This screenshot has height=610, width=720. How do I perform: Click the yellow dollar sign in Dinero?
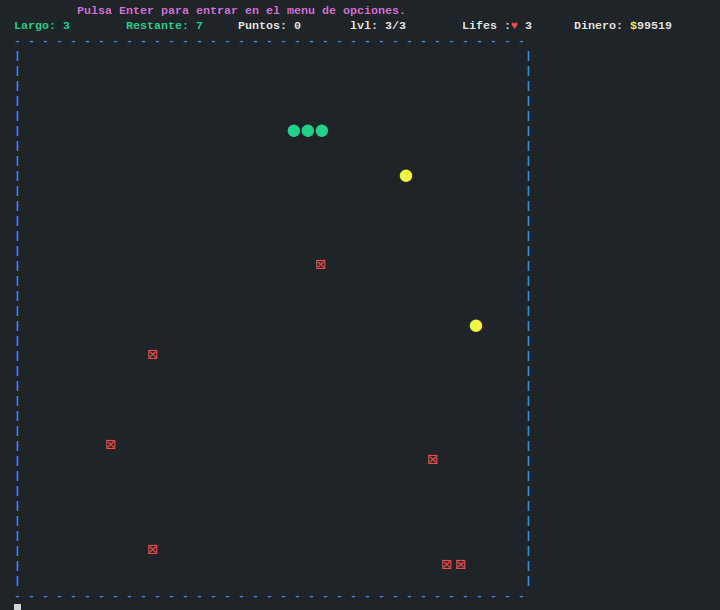[x=634, y=26]
